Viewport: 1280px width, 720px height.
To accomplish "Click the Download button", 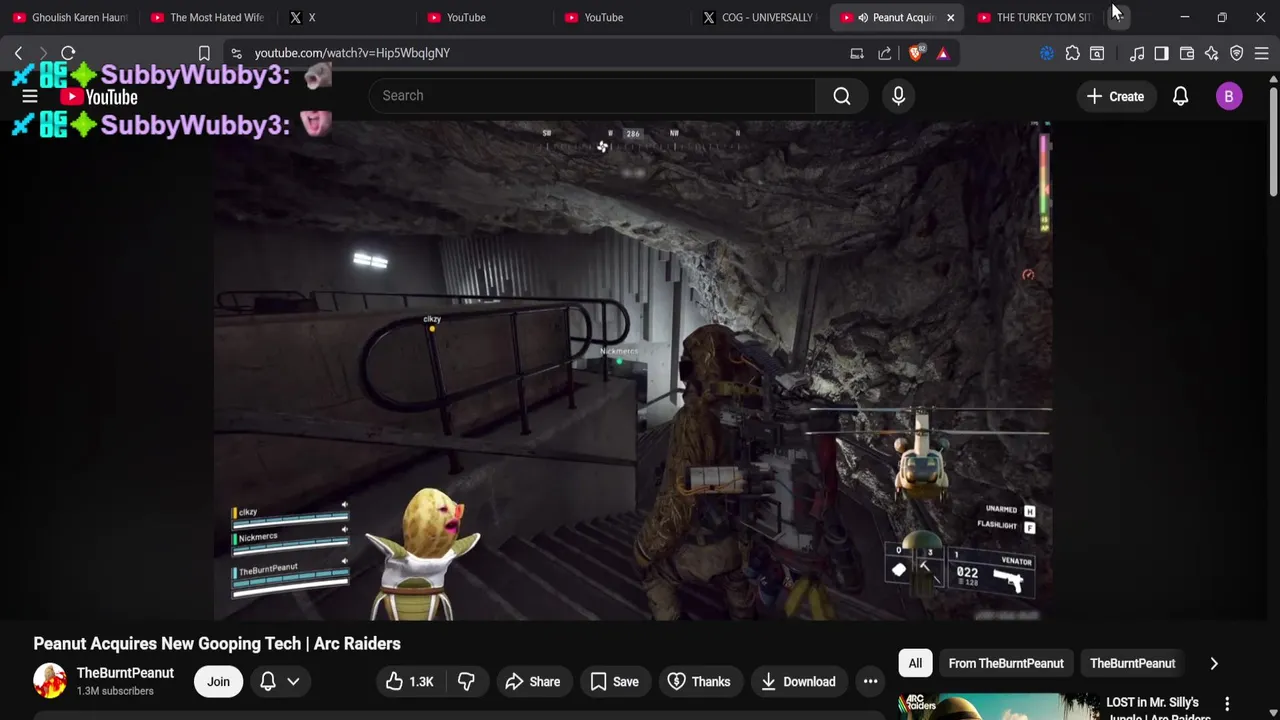I will tap(798, 682).
